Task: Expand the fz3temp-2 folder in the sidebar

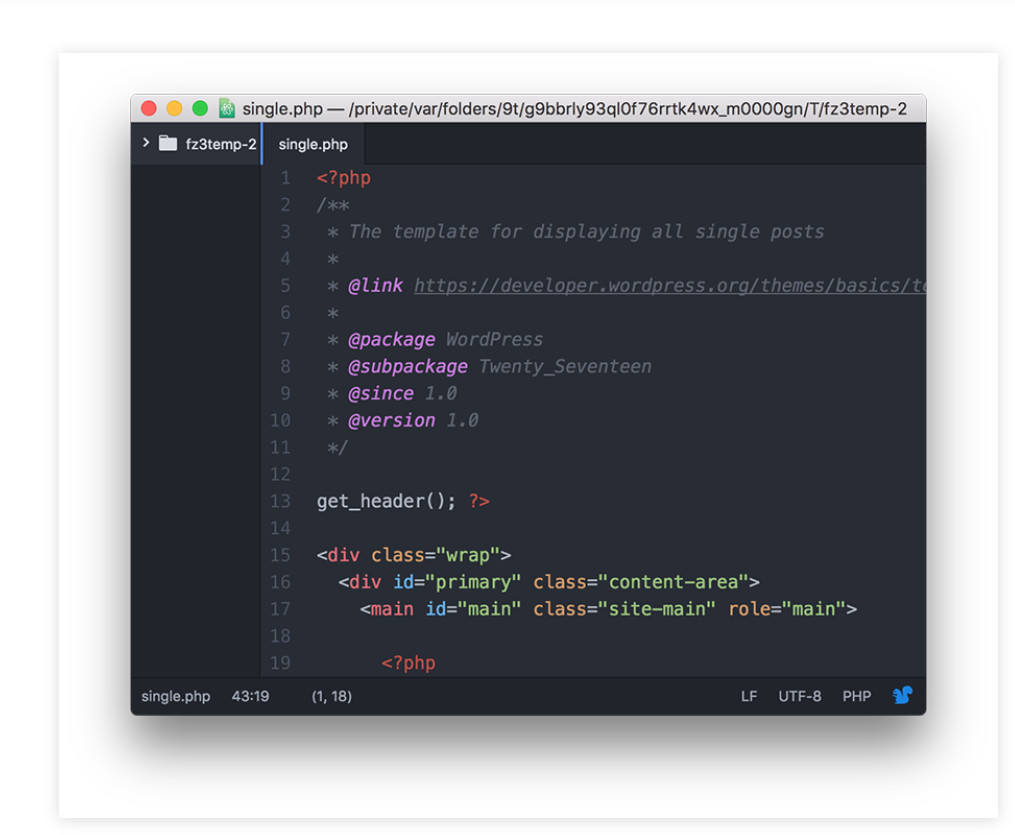Action: point(144,142)
